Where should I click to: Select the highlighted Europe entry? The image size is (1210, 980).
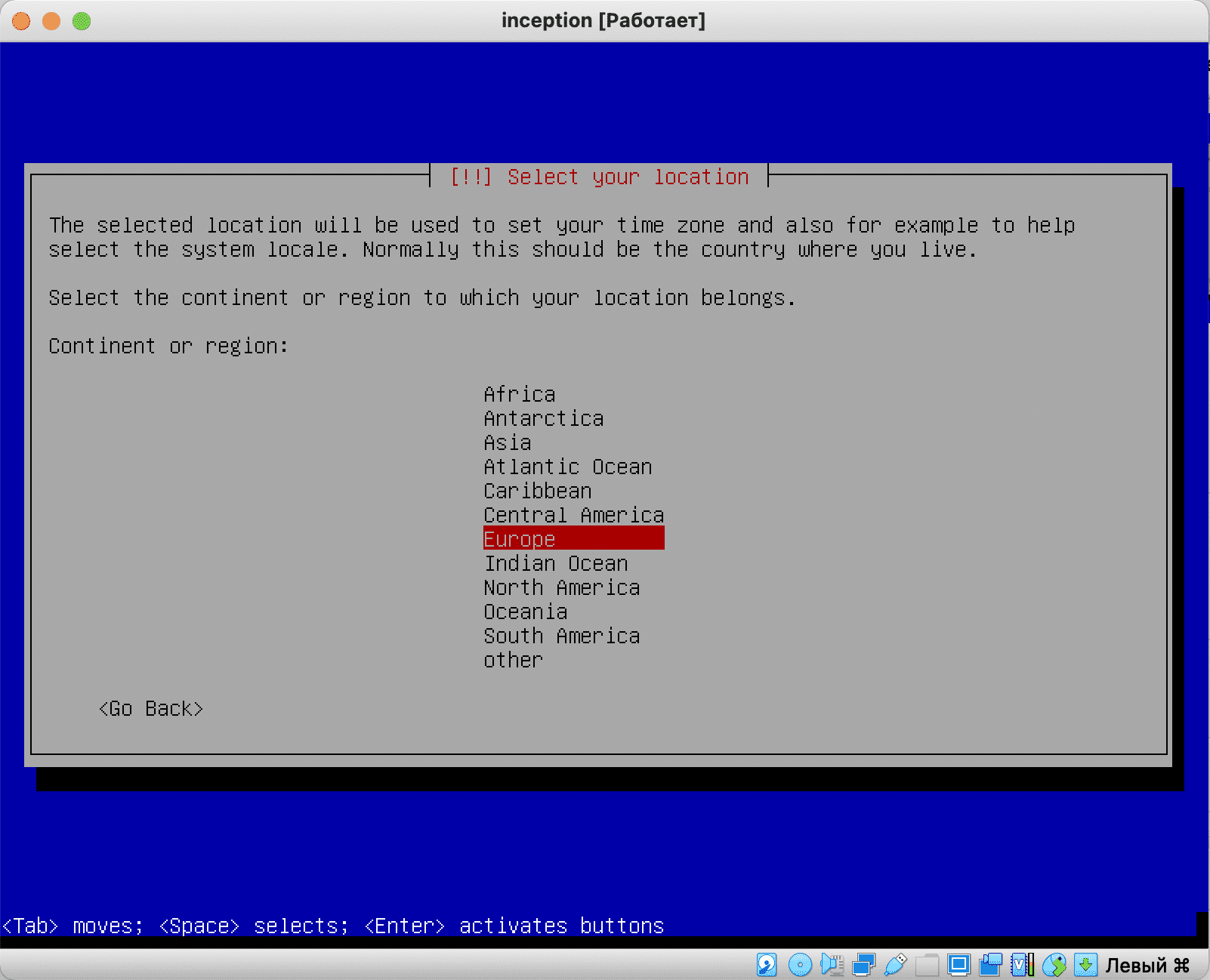573,538
